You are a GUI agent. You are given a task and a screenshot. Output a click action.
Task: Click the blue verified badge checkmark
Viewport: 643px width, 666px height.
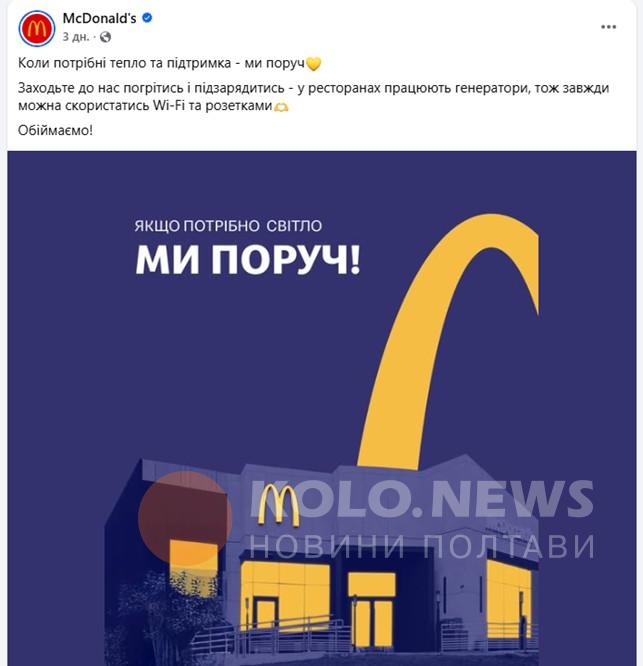[147, 18]
